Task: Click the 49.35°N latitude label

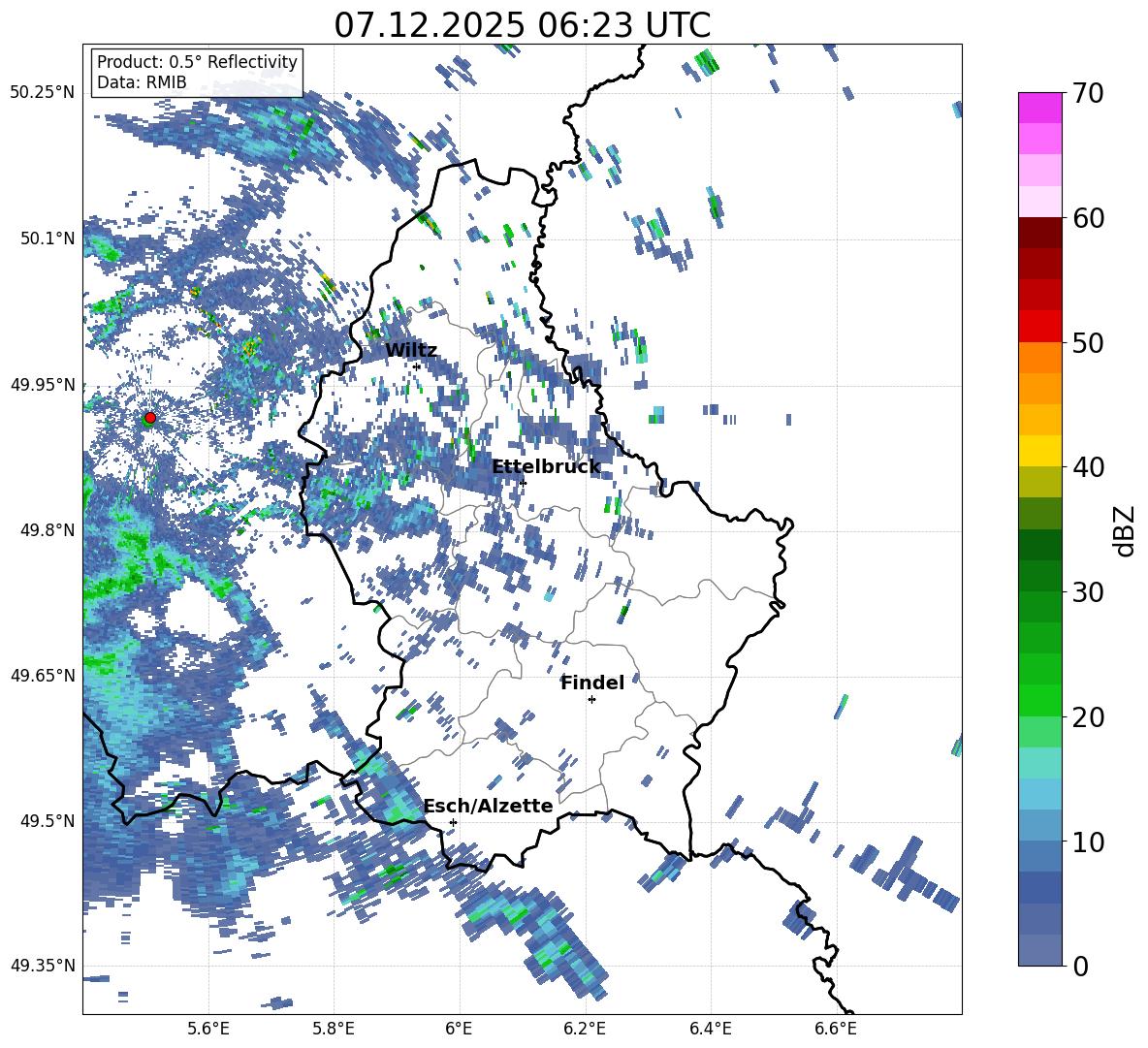Action: tap(43, 966)
